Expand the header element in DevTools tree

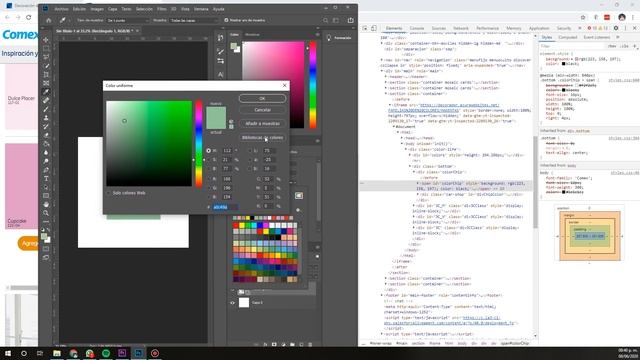click(386, 77)
